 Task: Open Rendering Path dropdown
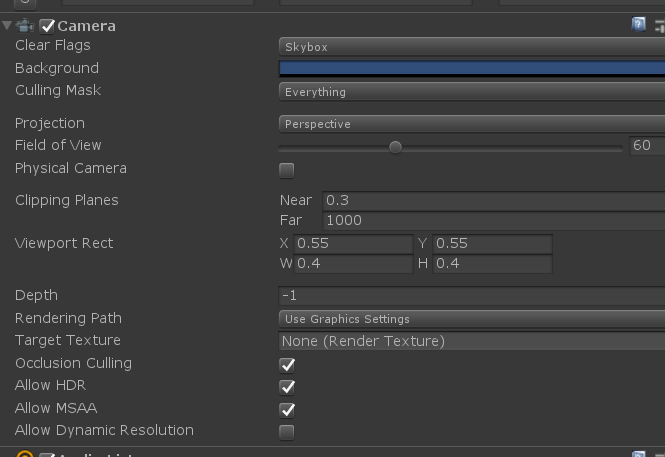[x=472, y=319]
